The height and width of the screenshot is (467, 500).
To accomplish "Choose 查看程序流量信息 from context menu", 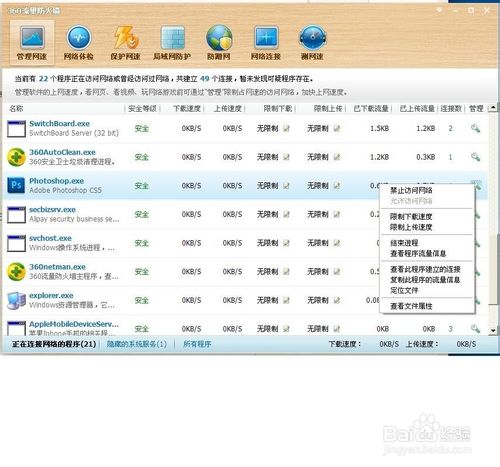I will tap(418, 254).
